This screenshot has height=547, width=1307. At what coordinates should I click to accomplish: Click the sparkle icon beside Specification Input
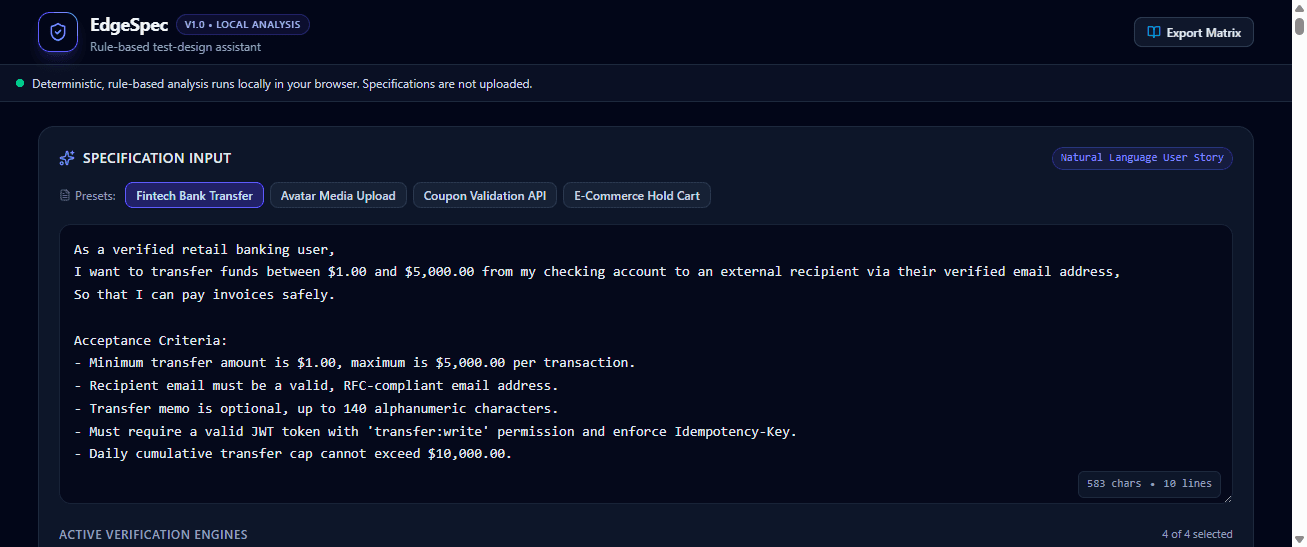point(67,158)
